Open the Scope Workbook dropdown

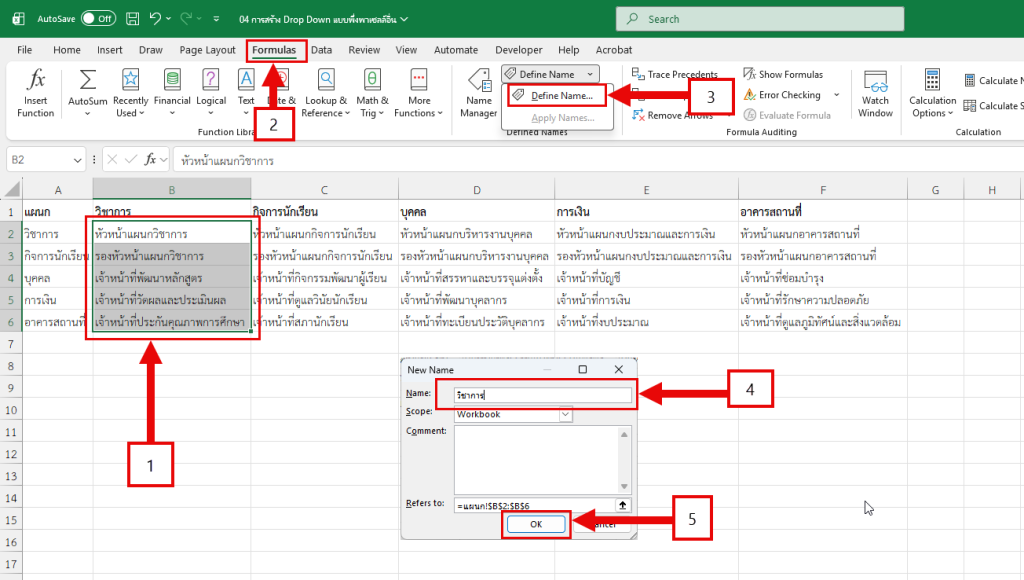coord(566,414)
